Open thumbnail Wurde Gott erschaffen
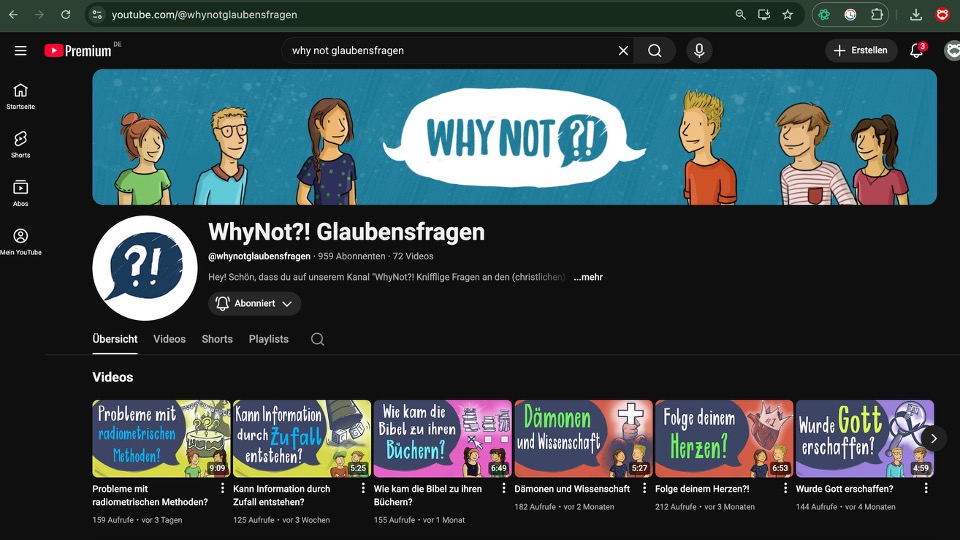Viewport: 960px width, 540px height. click(864, 438)
